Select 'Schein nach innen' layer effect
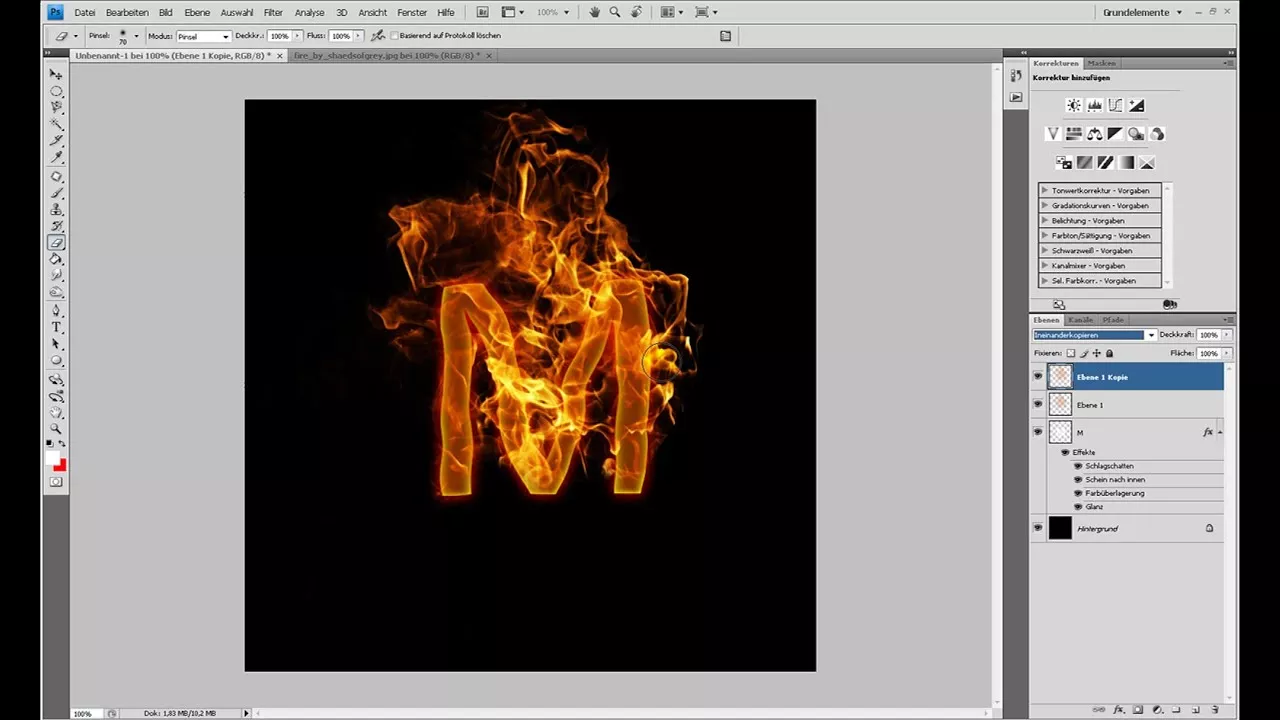Screen dimensions: 1280x720 1114,479
